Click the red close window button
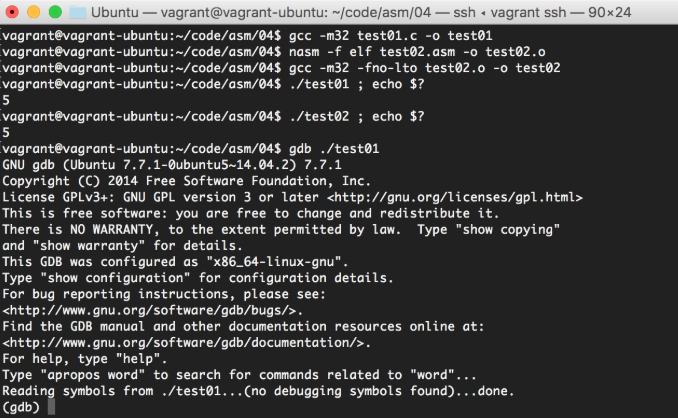The image size is (678, 418). click(x=12, y=12)
